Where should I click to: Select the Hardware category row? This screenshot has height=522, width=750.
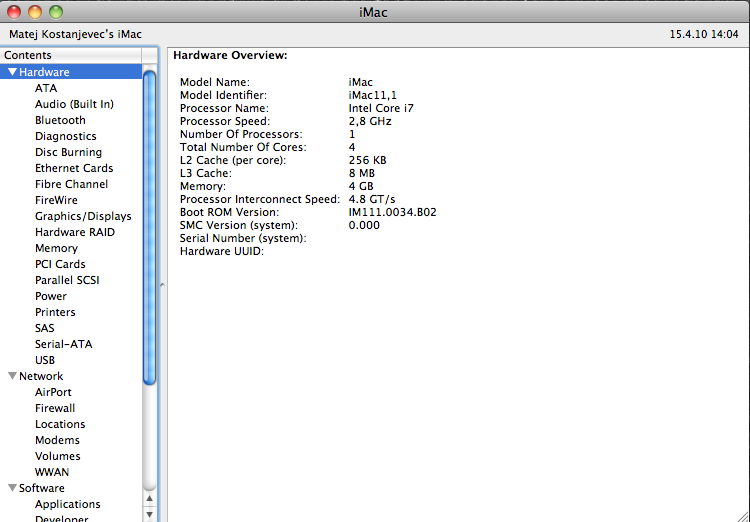click(x=71, y=72)
